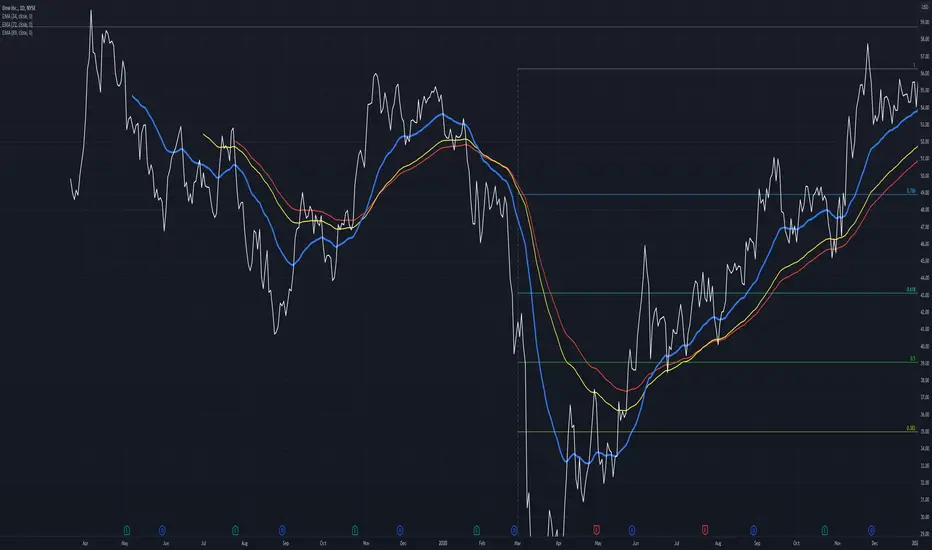Screen dimensions: 932x550
Task: Click the 43.00 value on price scale
Action: pos(924,295)
